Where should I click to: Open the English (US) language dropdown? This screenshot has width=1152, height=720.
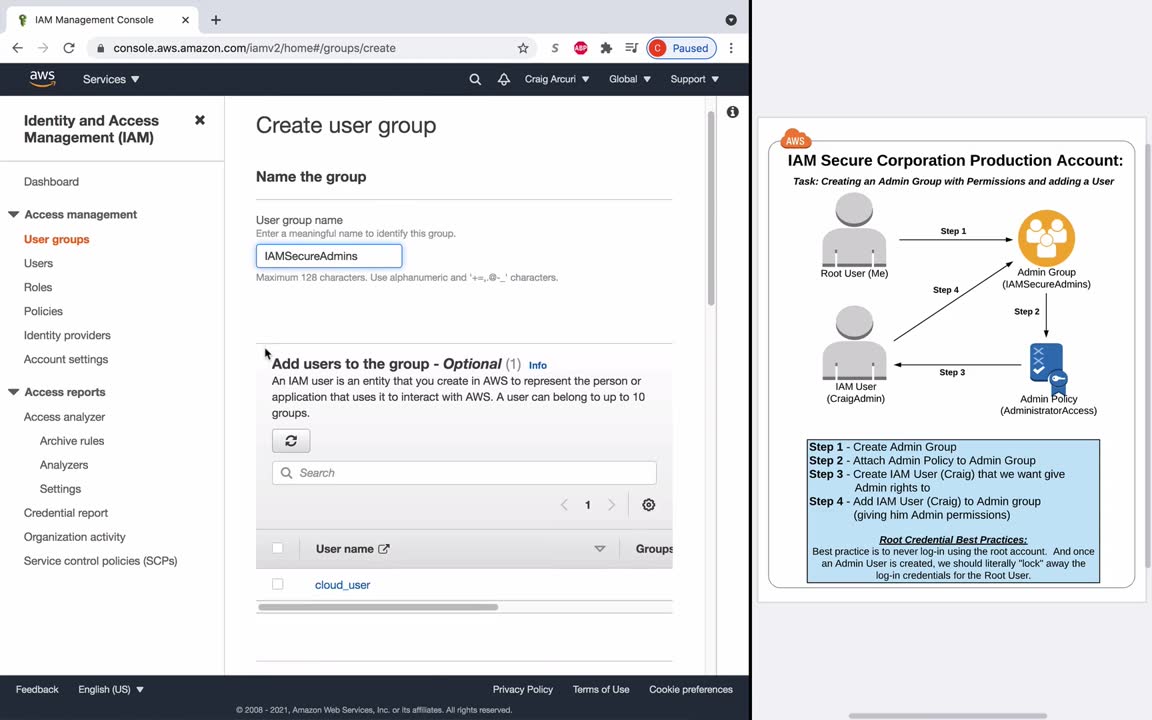111,689
